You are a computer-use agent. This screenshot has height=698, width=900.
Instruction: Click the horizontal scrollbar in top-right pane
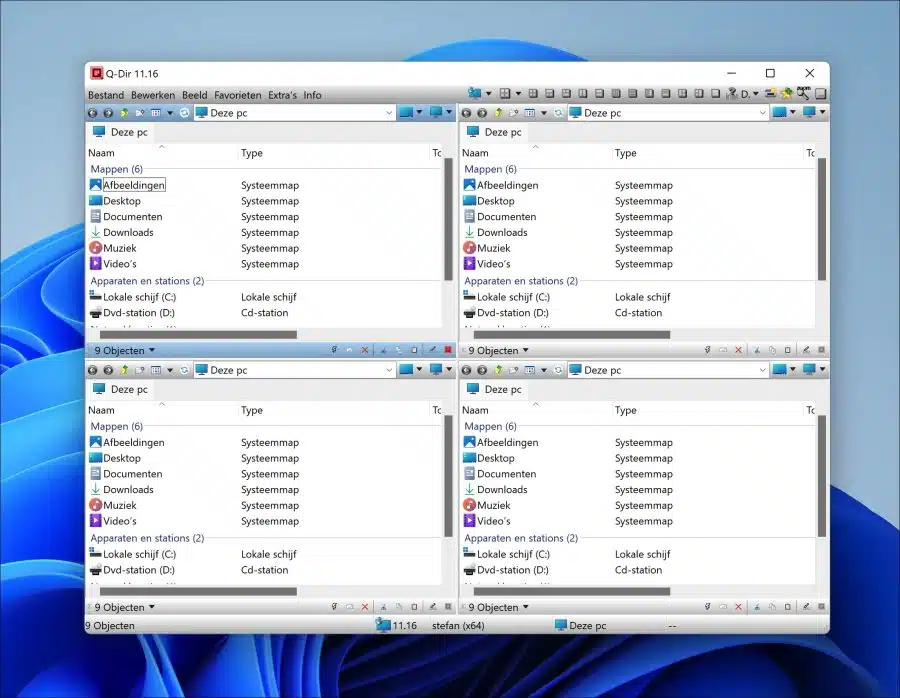tap(572, 334)
